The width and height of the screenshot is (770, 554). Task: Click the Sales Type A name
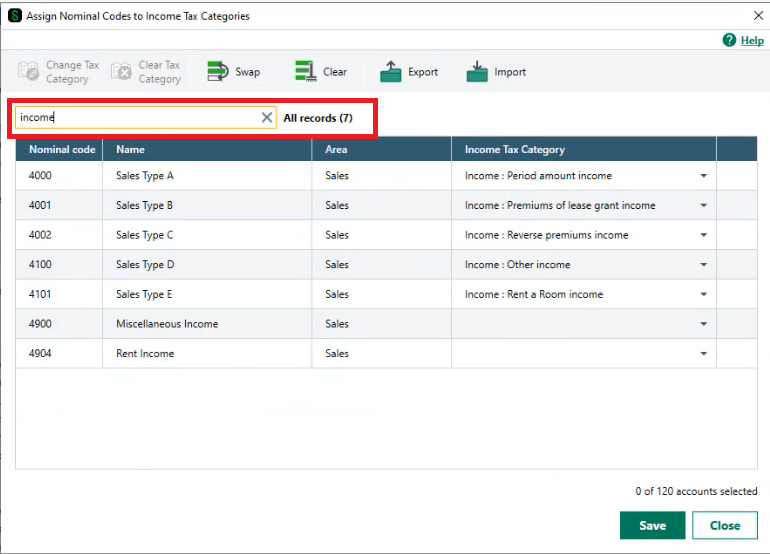click(x=145, y=176)
